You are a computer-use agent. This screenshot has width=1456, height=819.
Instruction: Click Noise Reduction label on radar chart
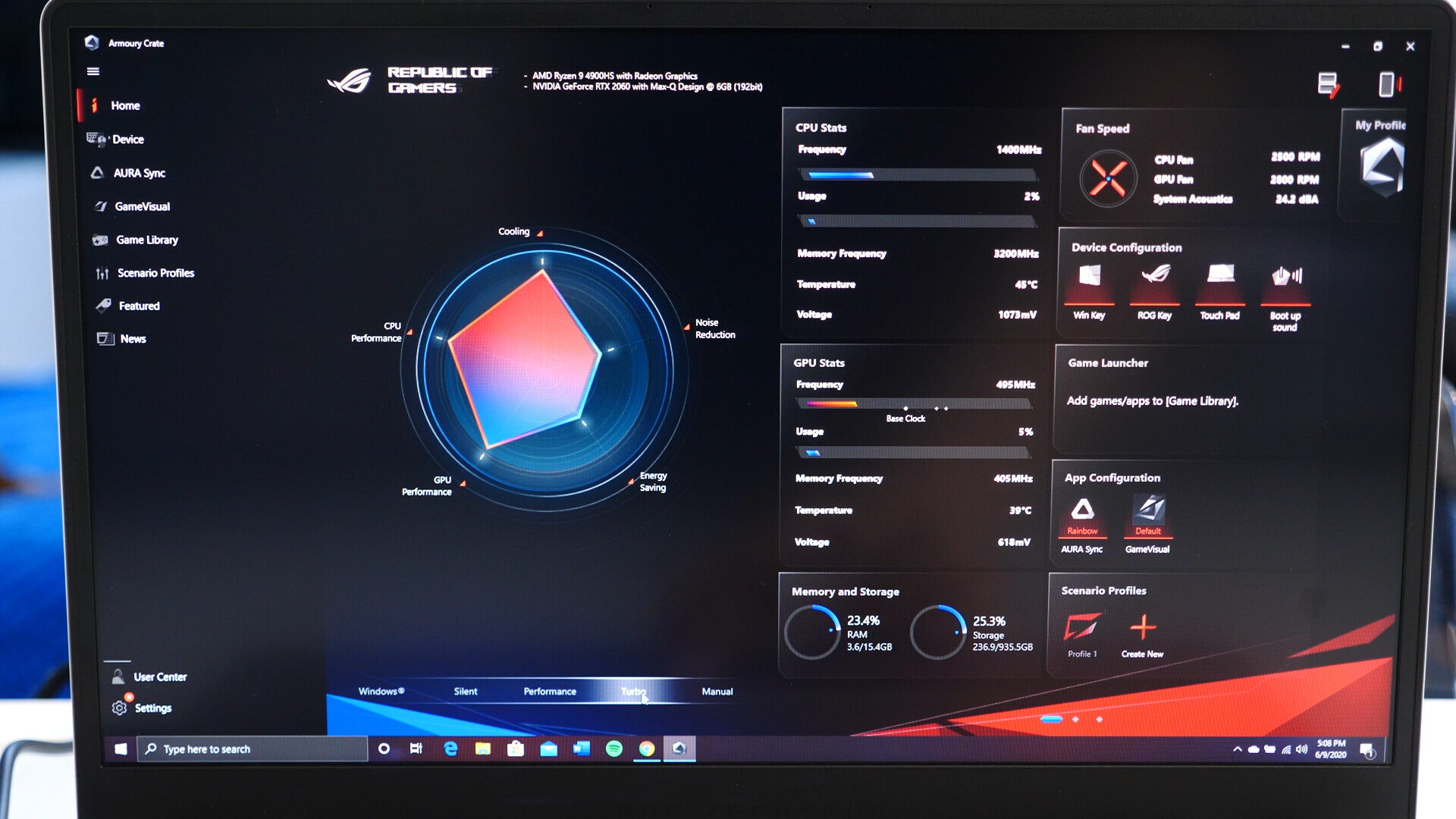point(714,328)
